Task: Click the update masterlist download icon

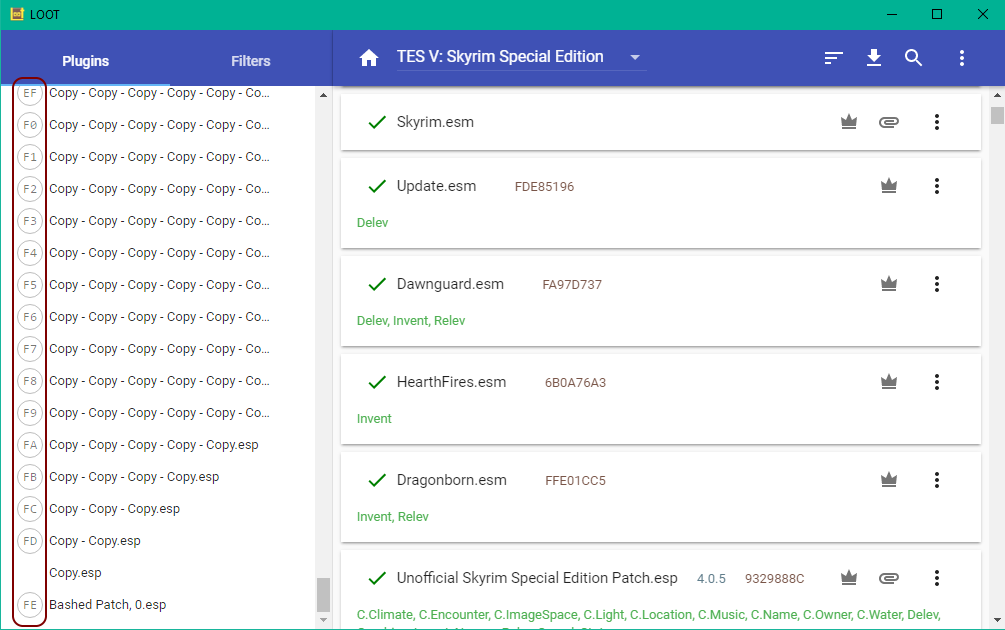Action: [x=874, y=58]
